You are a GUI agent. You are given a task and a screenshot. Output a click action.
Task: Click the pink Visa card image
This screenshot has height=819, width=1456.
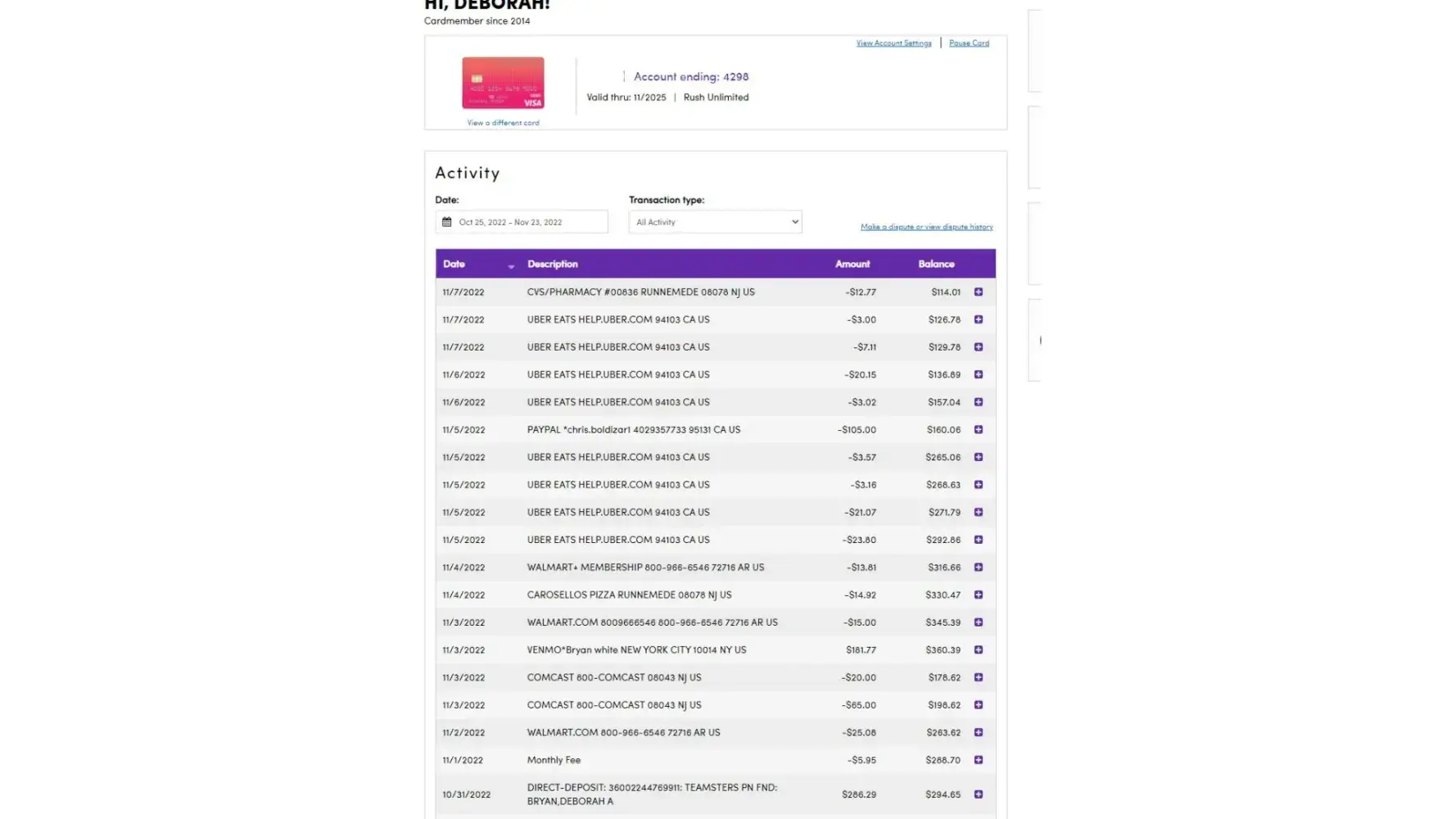[503, 83]
